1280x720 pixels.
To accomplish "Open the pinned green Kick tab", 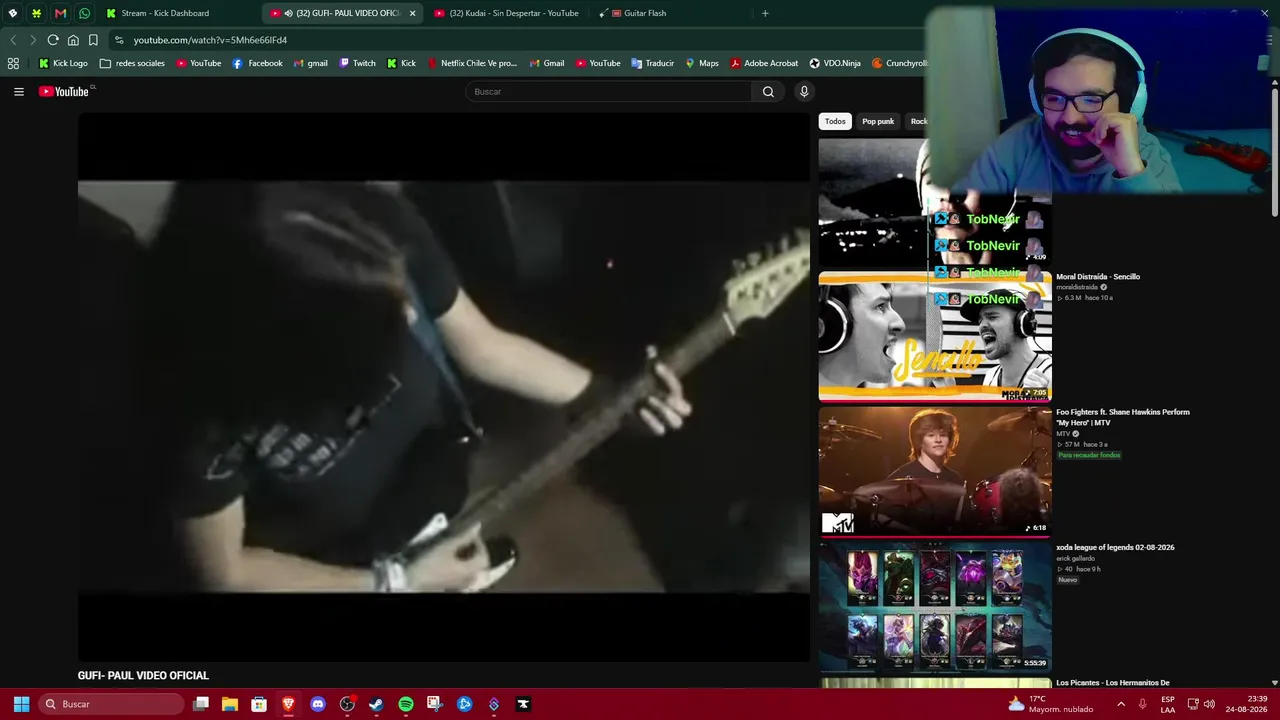I will pyautogui.click(x=36, y=13).
